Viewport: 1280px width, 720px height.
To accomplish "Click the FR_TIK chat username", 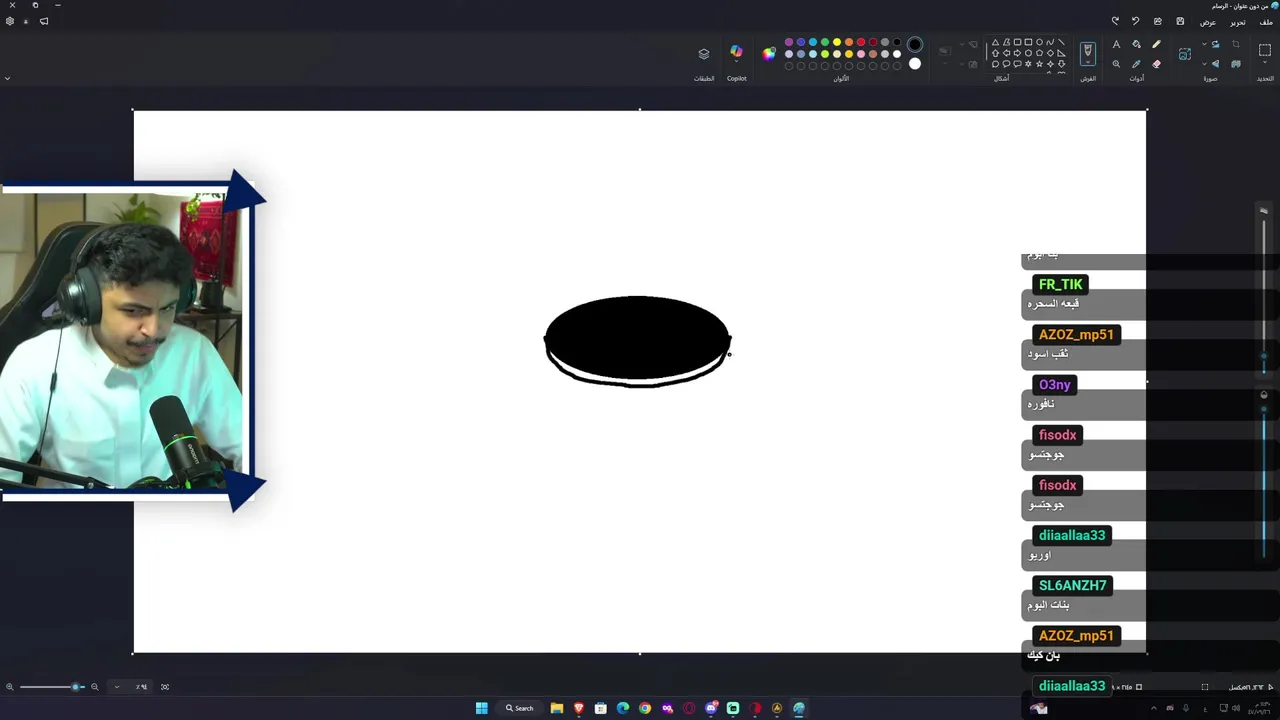I will (x=1060, y=284).
